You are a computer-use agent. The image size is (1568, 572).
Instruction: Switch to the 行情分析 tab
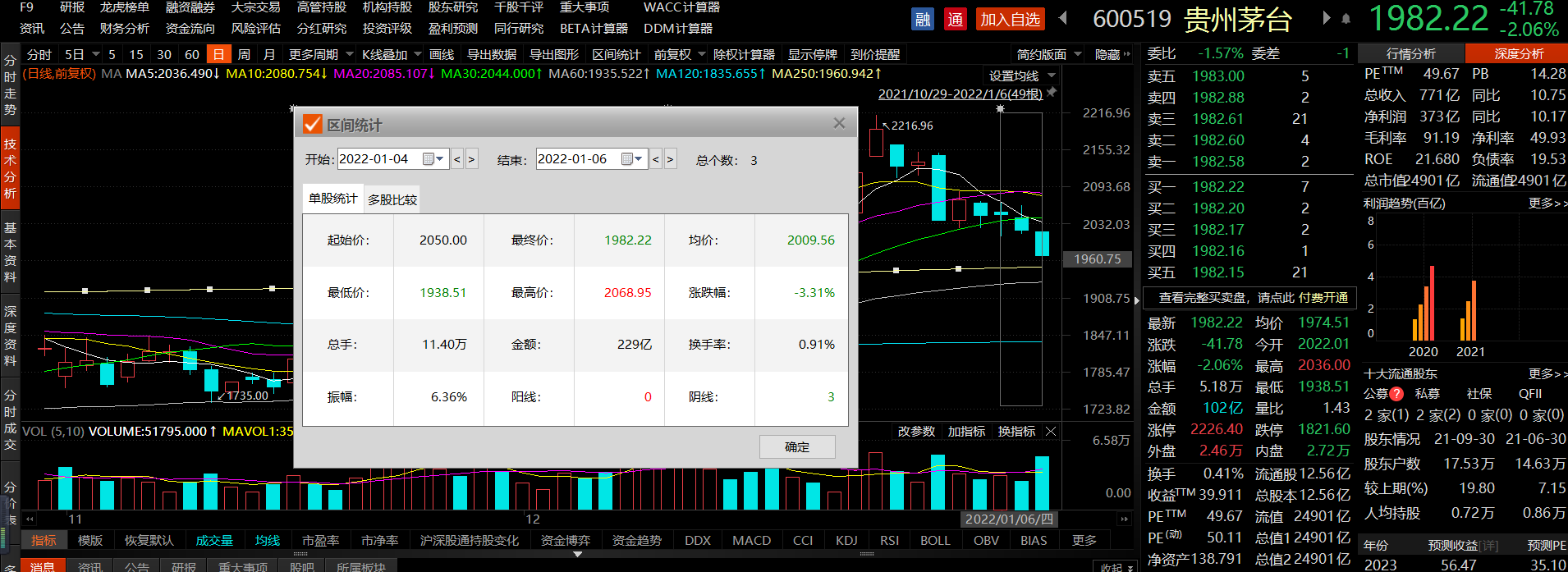[1410, 53]
